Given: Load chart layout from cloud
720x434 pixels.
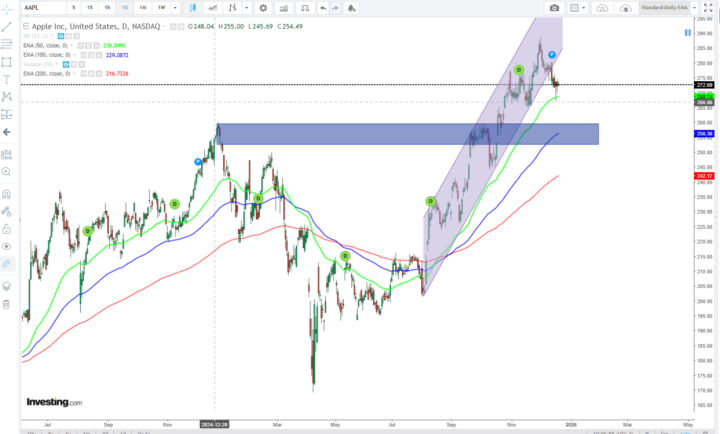Looking at the screenshot, I should point(602,8).
